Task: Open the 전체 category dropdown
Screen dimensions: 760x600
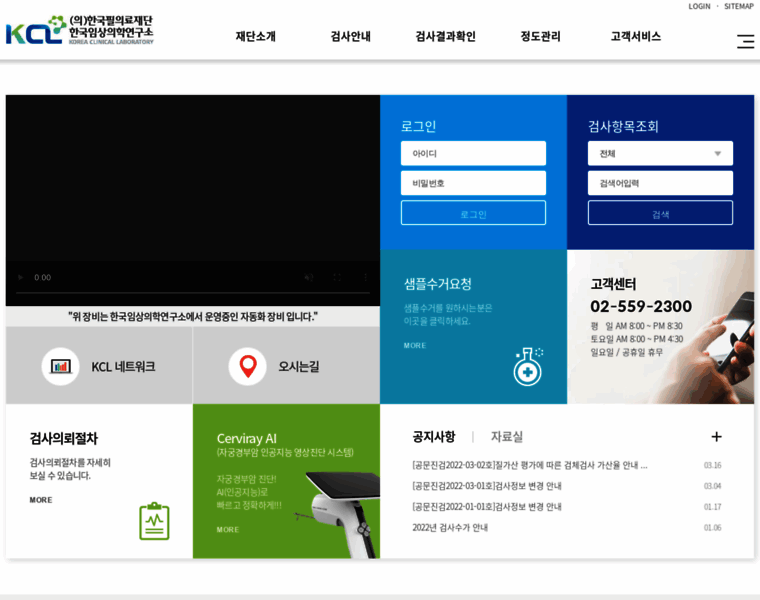Action: tap(660, 154)
